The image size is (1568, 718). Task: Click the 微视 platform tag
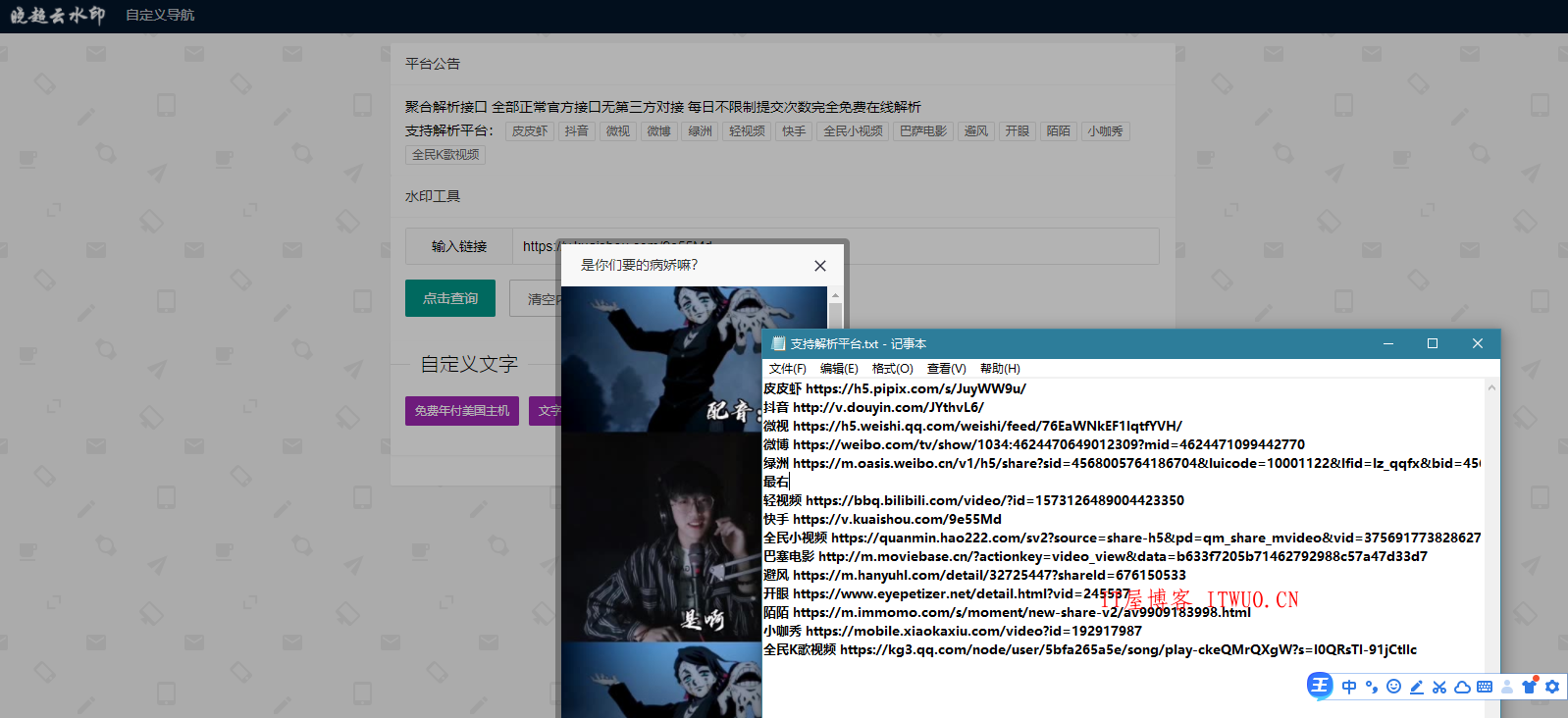[x=618, y=131]
